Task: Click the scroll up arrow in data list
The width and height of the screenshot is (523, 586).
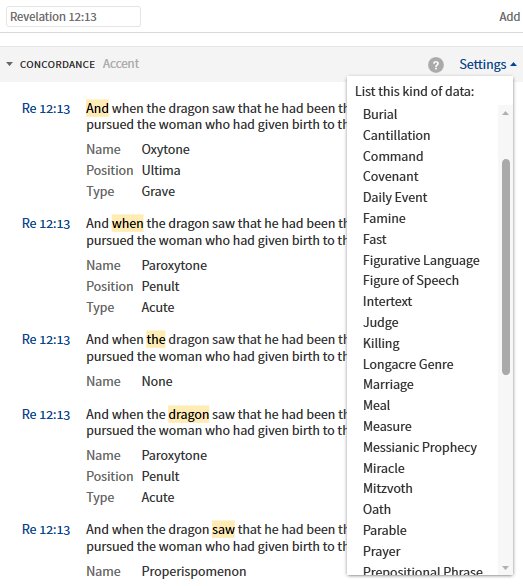Action: point(505,113)
